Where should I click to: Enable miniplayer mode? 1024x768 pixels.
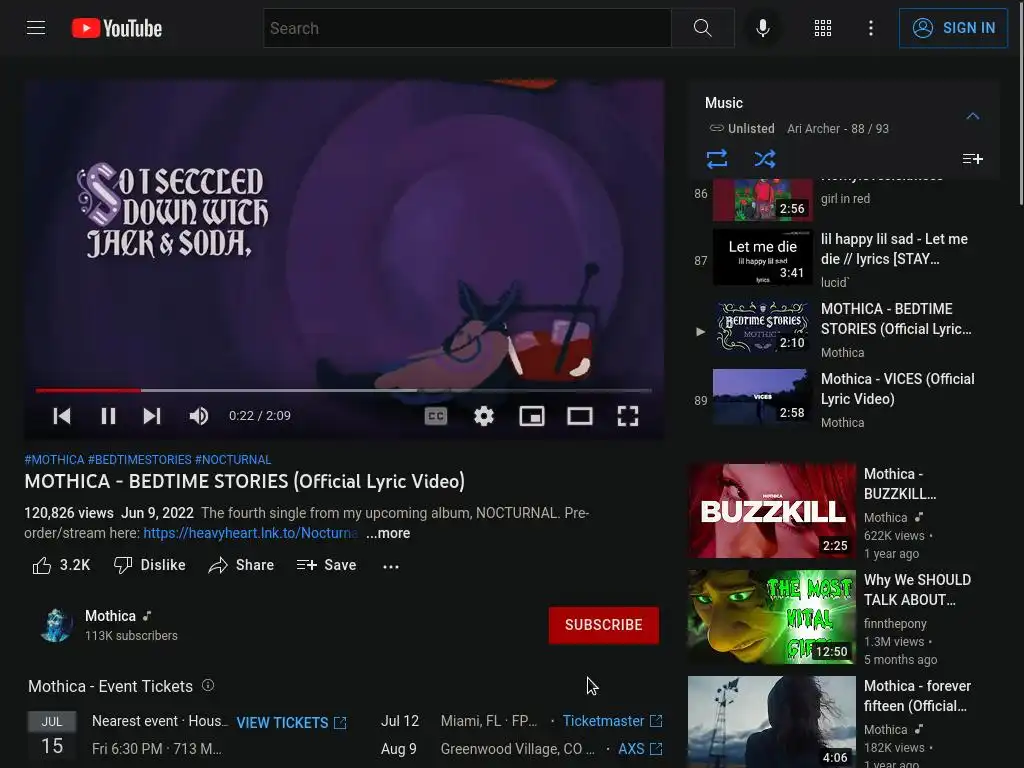click(532, 416)
